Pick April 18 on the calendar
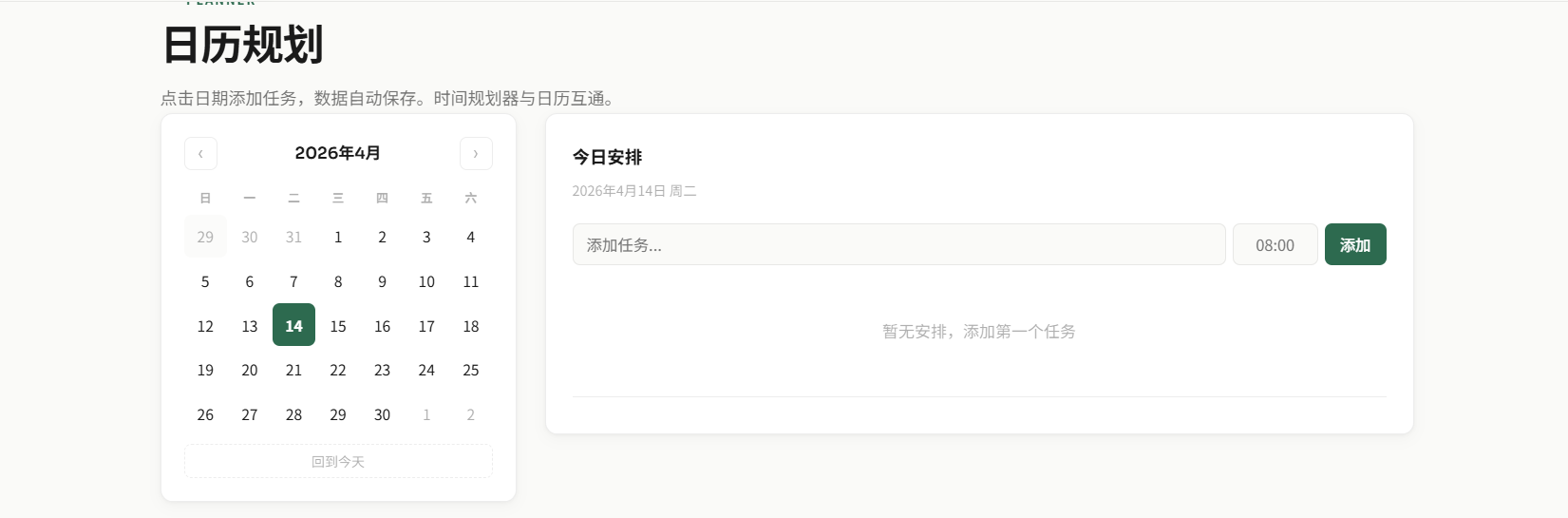This screenshot has height=518, width=1568. [x=471, y=325]
